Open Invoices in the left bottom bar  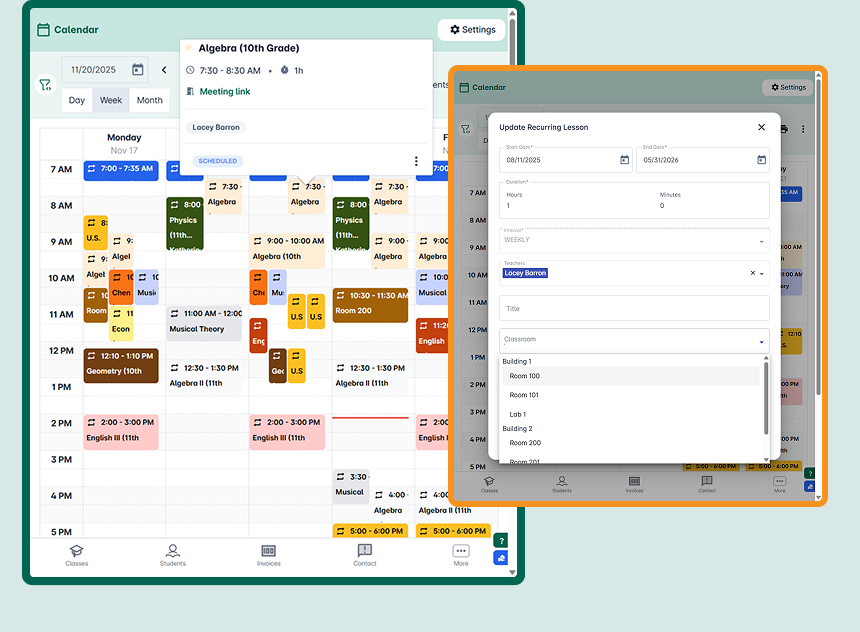pos(268,555)
